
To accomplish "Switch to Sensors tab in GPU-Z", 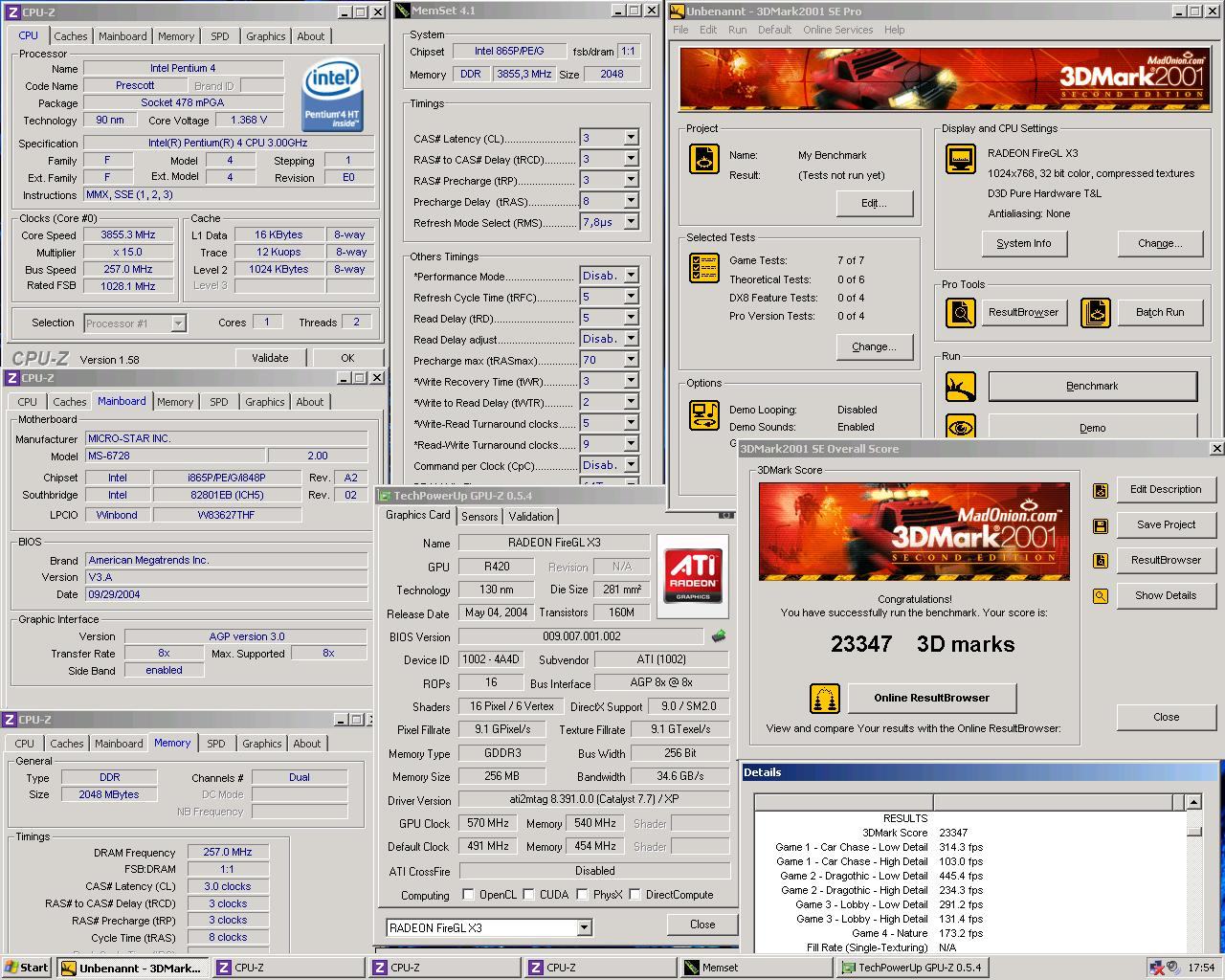I will [479, 517].
